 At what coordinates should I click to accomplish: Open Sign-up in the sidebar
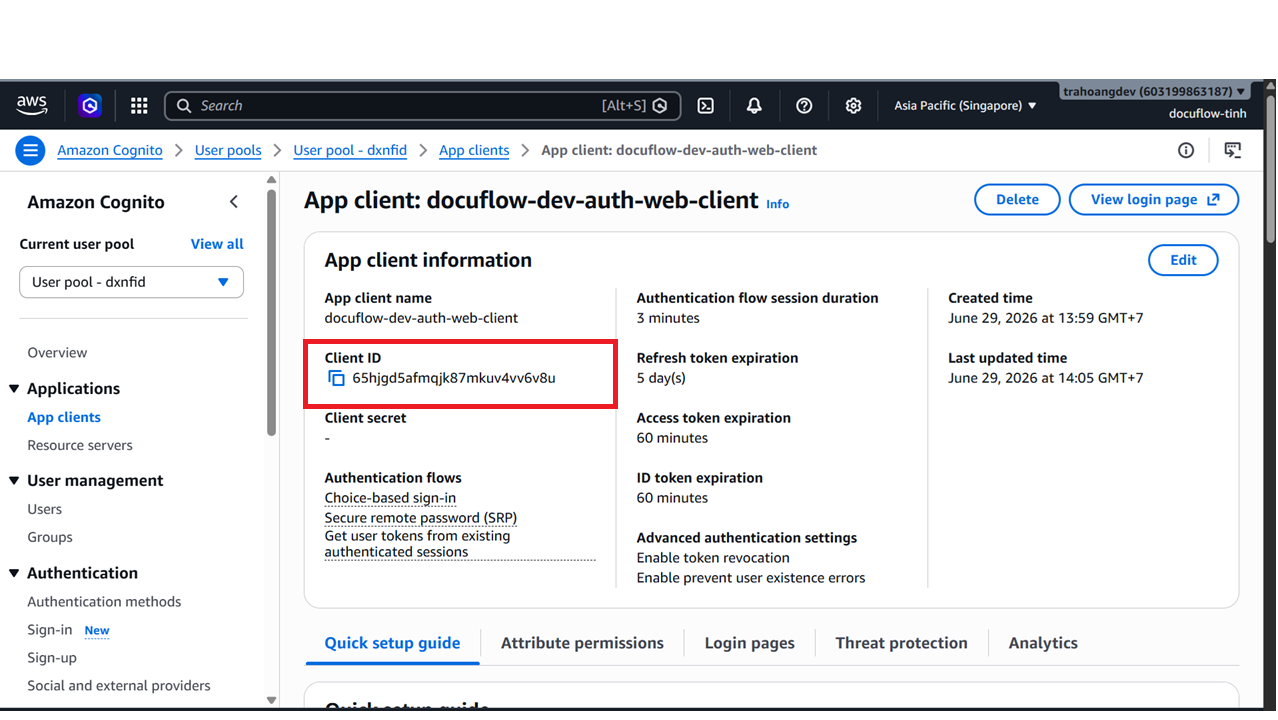click(52, 658)
